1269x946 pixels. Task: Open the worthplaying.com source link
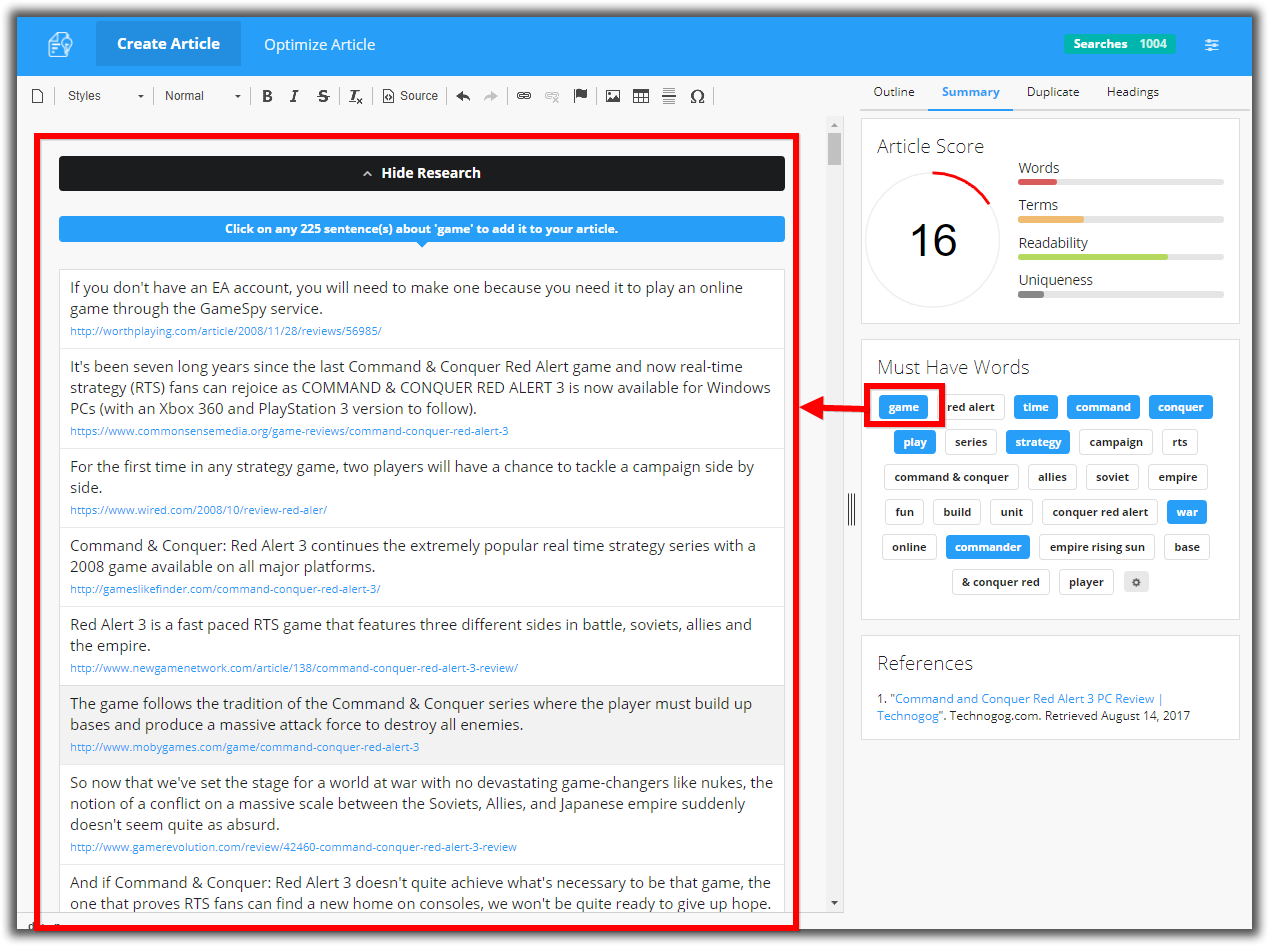click(225, 331)
